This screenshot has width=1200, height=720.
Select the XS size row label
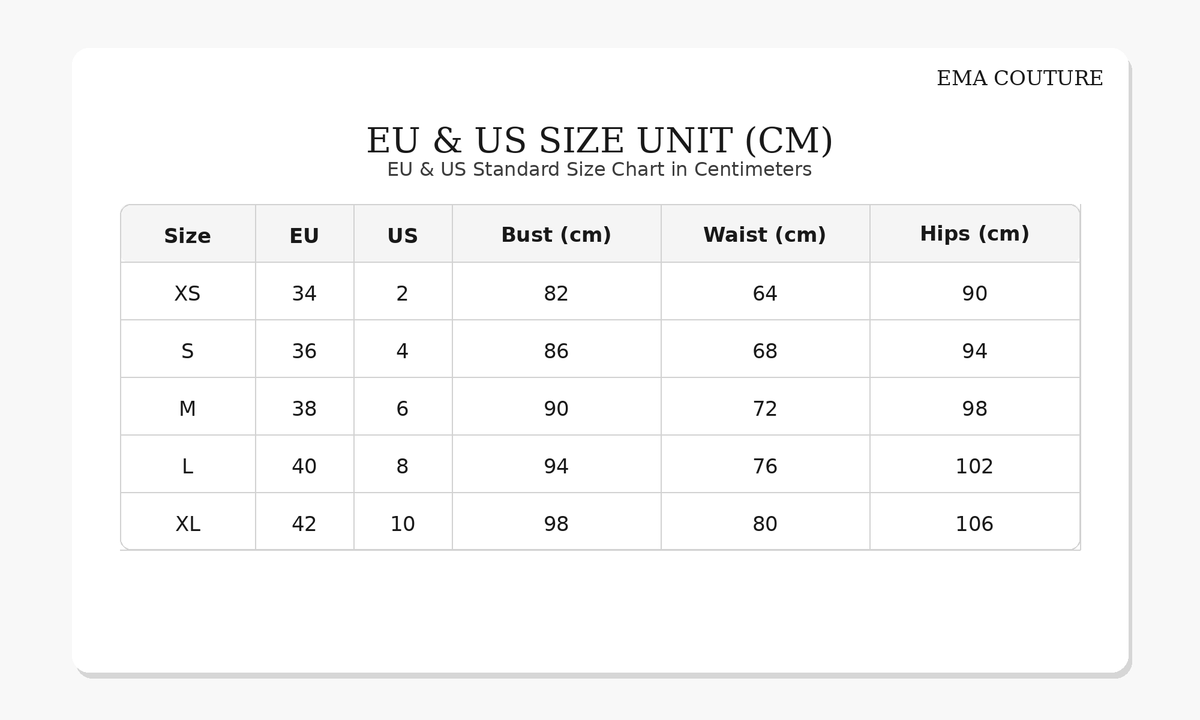pyautogui.click(x=187, y=294)
